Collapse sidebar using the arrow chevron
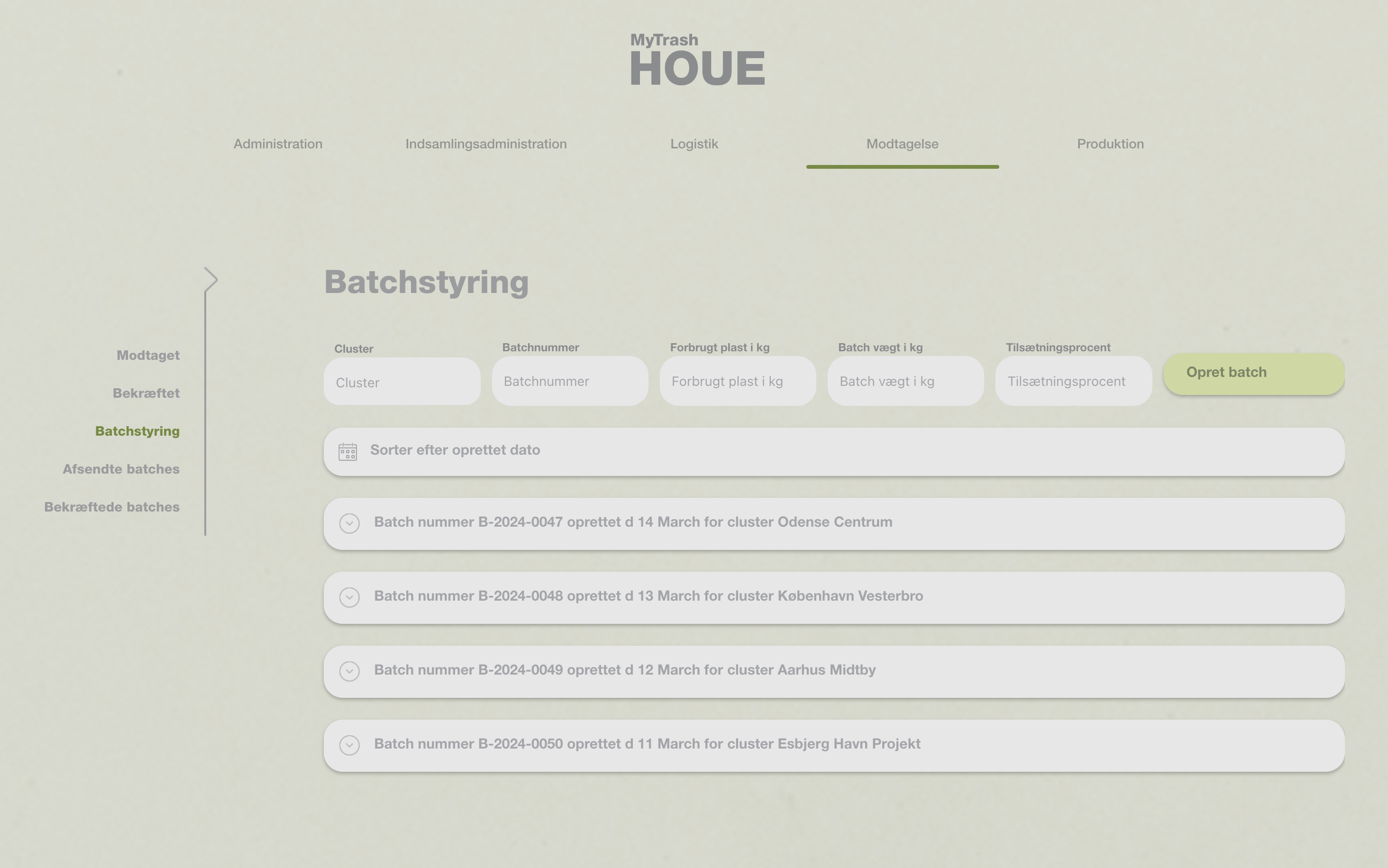This screenshot has height=868, width=1388. 211,280
